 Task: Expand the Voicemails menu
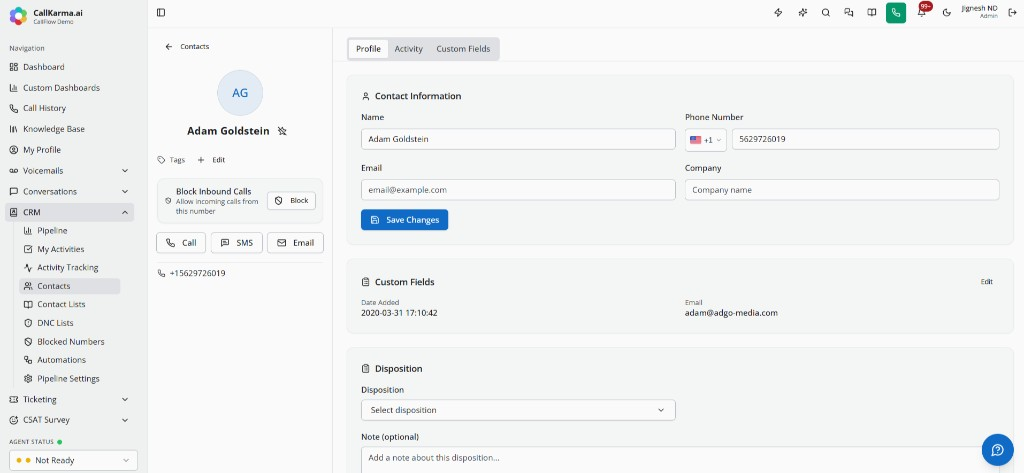(x=69, y=171)
